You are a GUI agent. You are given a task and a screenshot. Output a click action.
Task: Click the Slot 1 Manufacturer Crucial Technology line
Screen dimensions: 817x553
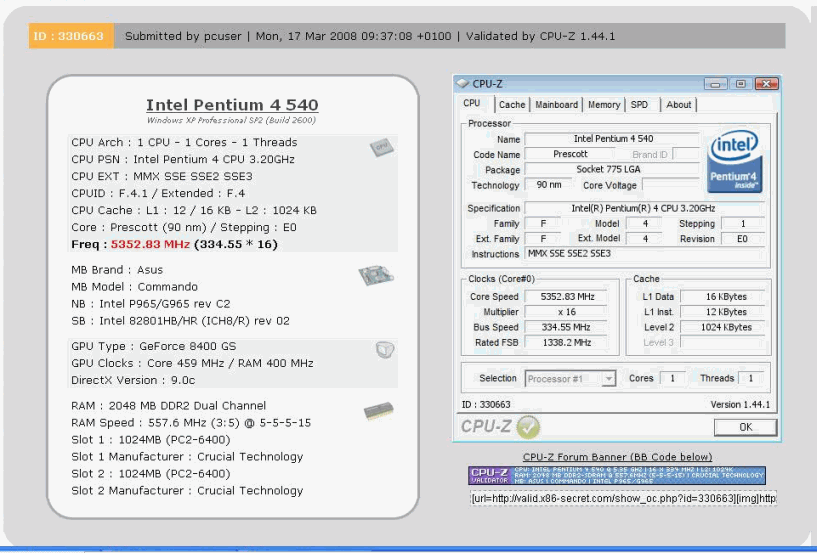(x=187, y=457)
